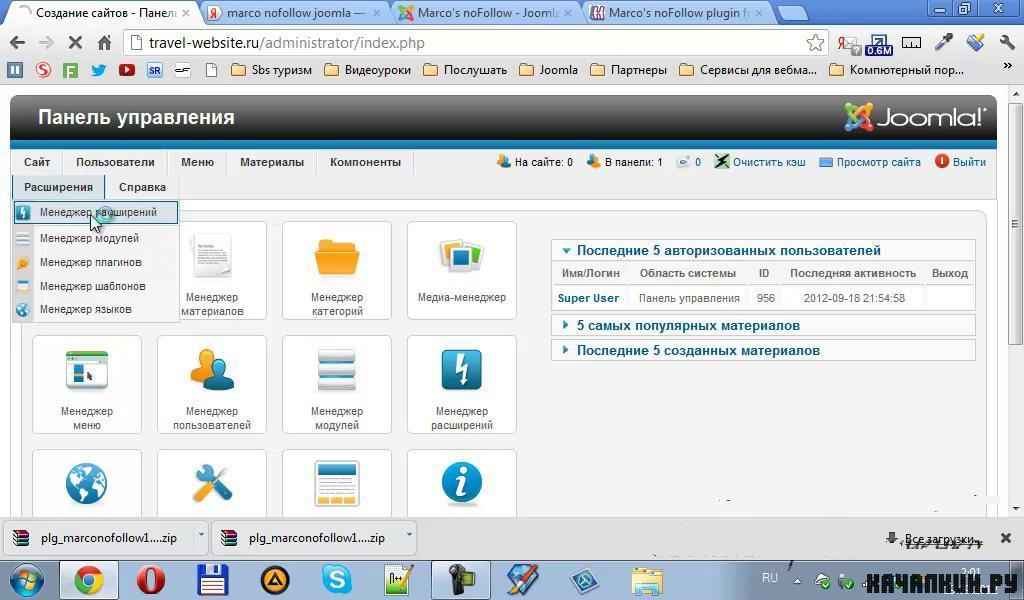Click the Joomla logo
Screen dimensions: 1024x600
[914, 118]
